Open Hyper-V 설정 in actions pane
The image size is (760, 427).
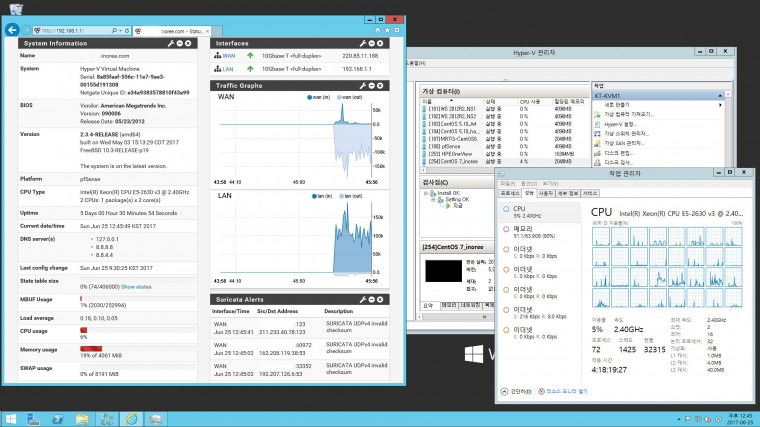point(619,124)
